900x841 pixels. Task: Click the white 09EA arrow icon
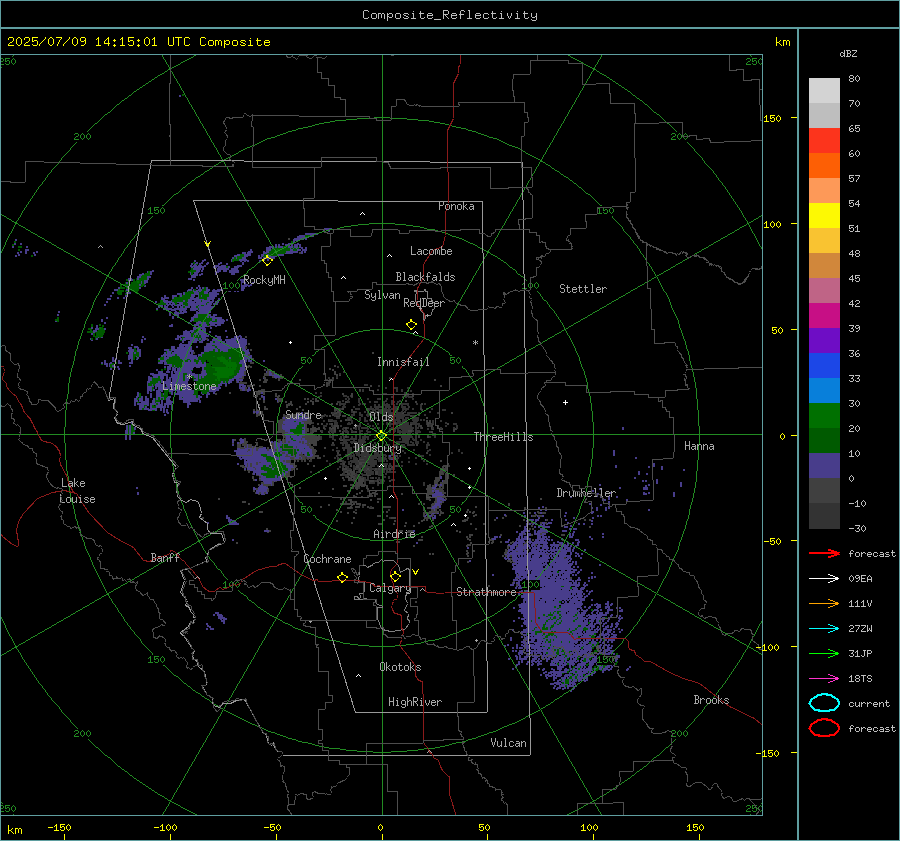pos(824,579)
